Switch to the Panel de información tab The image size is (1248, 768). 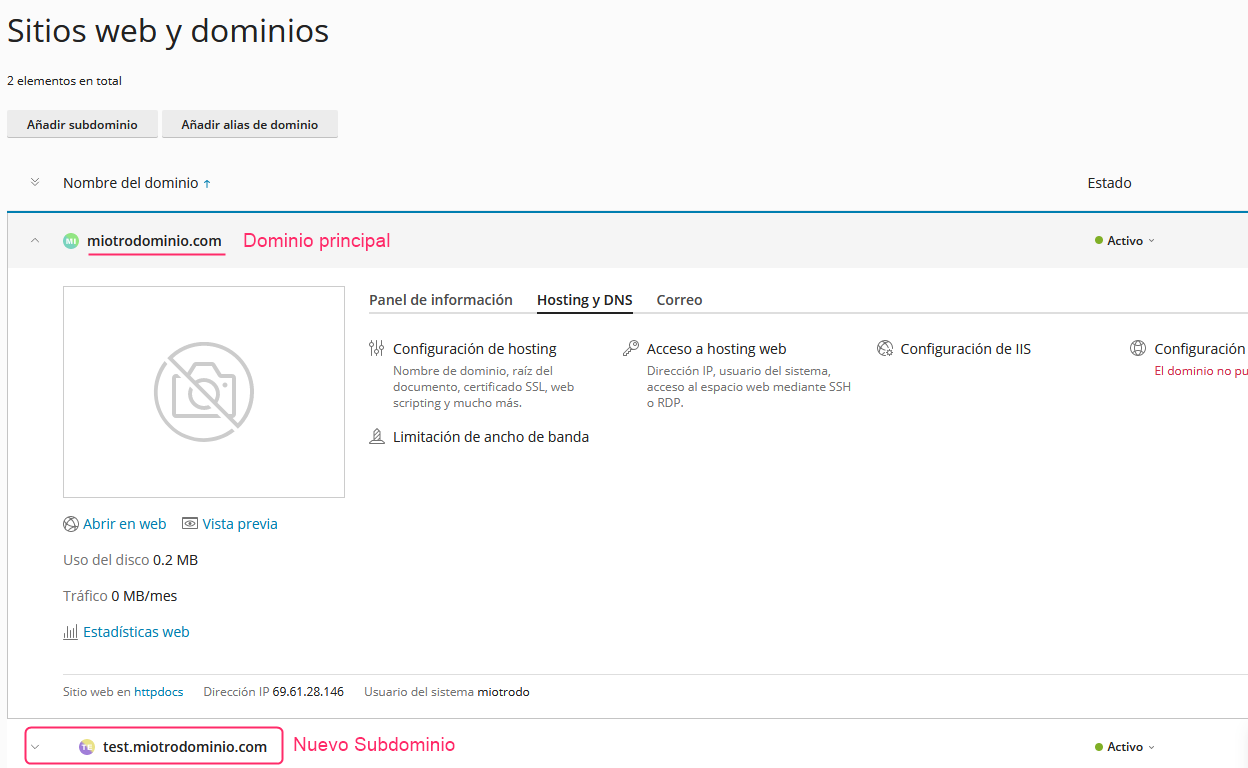pyautogui.click(x=440, y=300)
